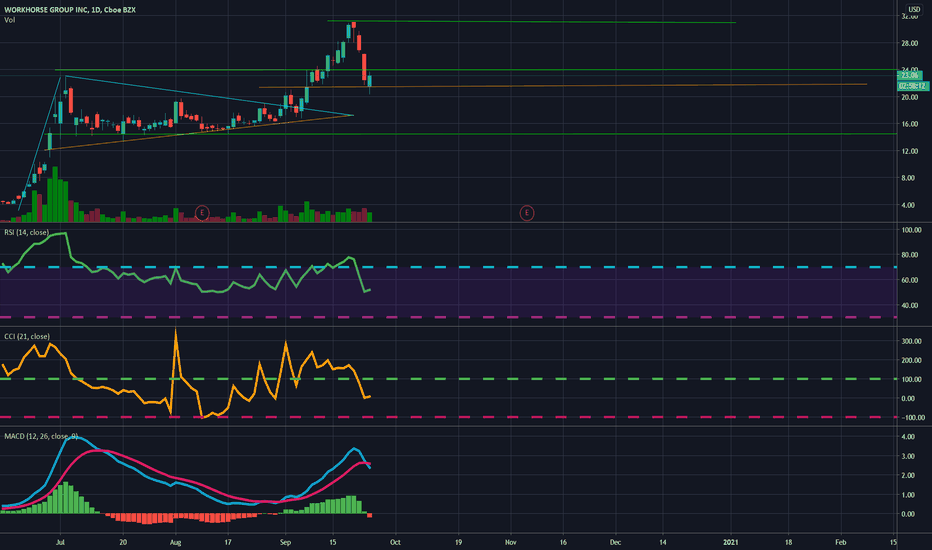Click the green RSI line peak near 100
The width and height of the screenshot is (932, 550).
point(64,234)
